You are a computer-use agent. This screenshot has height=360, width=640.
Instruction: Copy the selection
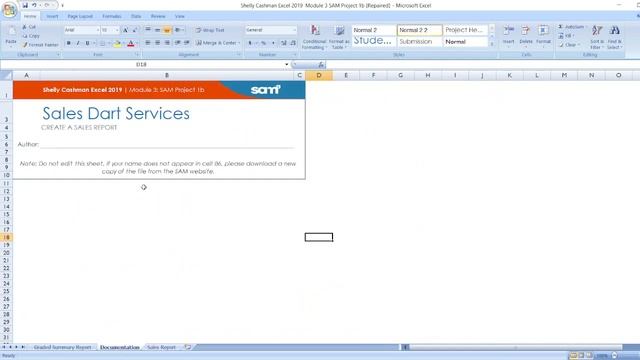click(x=31, y=36)
